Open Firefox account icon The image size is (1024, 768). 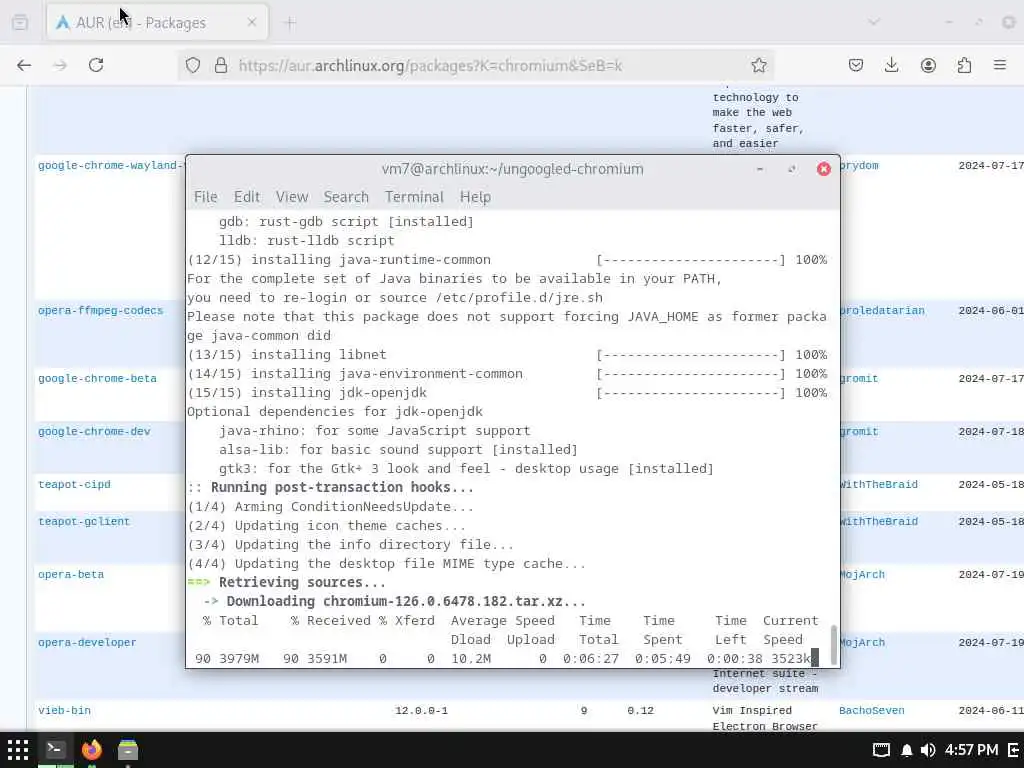coord(928,65)
